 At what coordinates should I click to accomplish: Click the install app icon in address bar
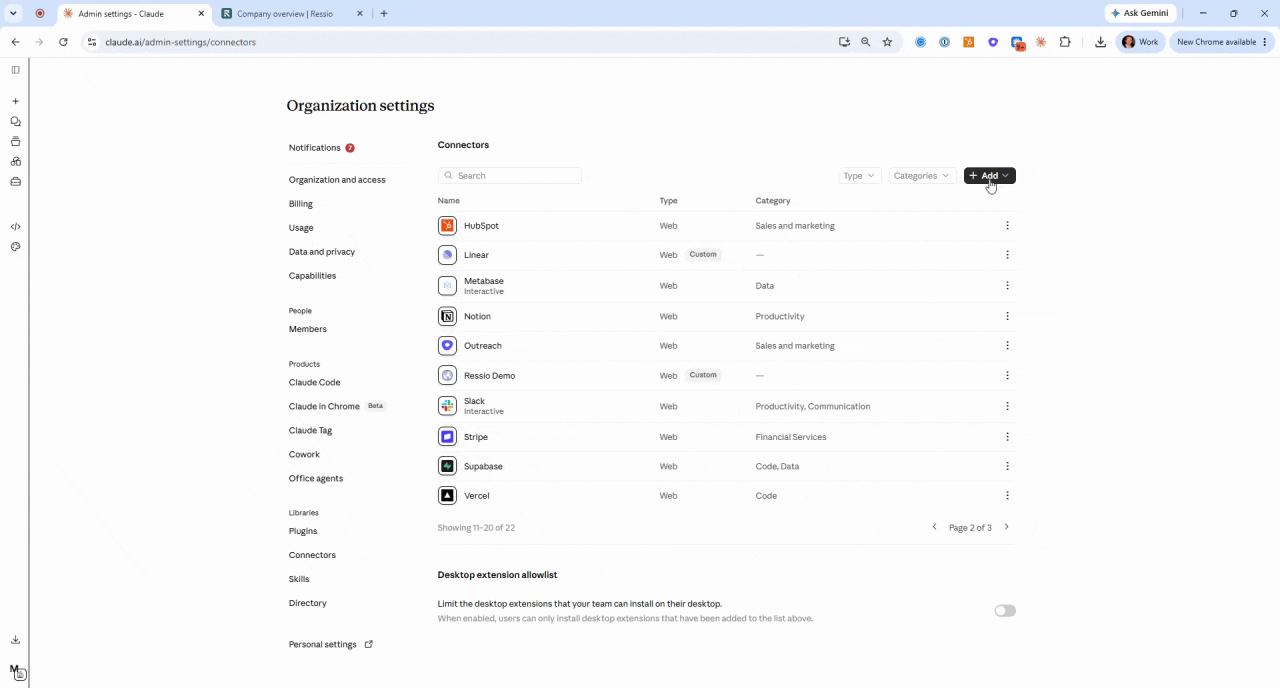[x=844, y=42]
